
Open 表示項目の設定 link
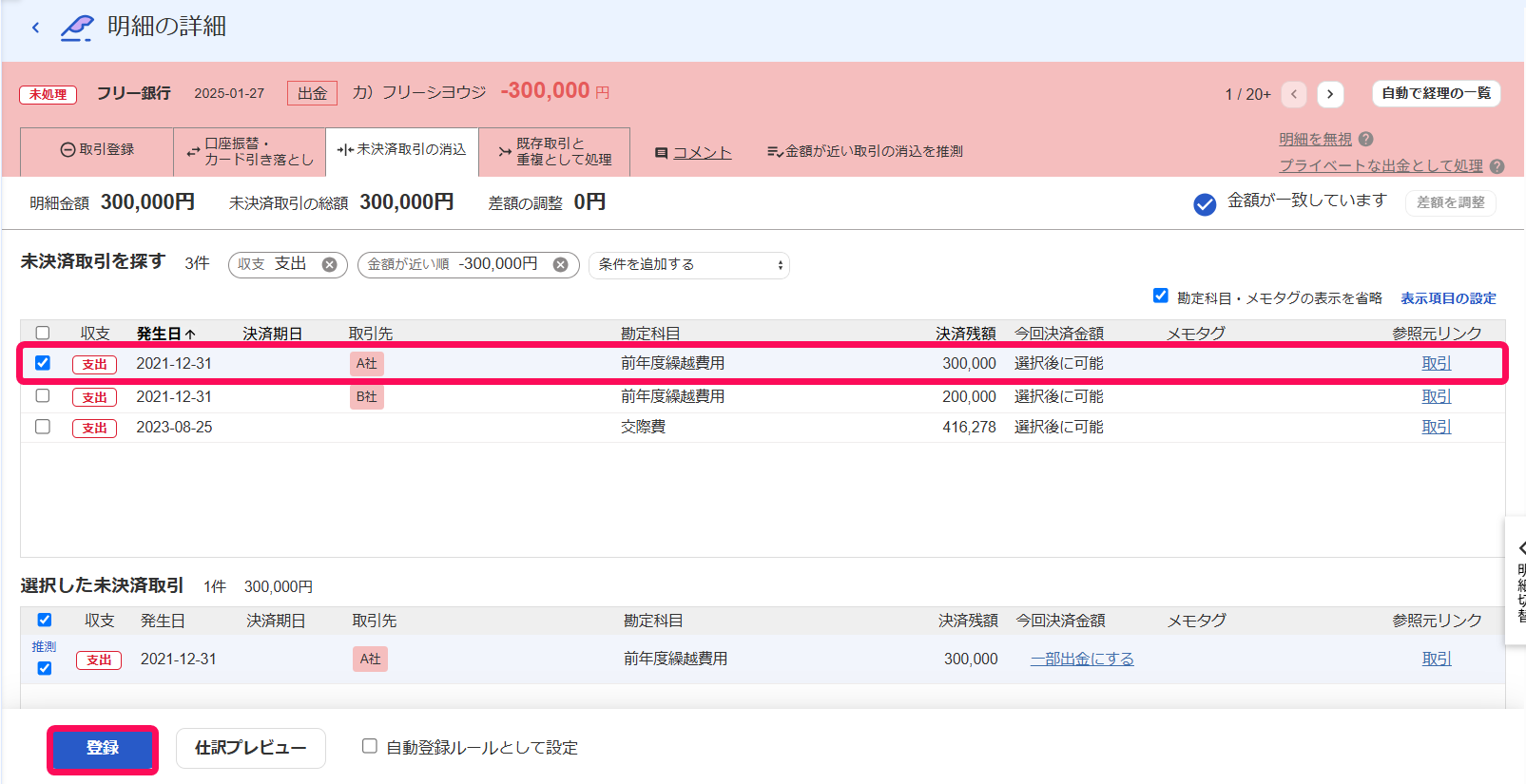(x=1449, y=298)
